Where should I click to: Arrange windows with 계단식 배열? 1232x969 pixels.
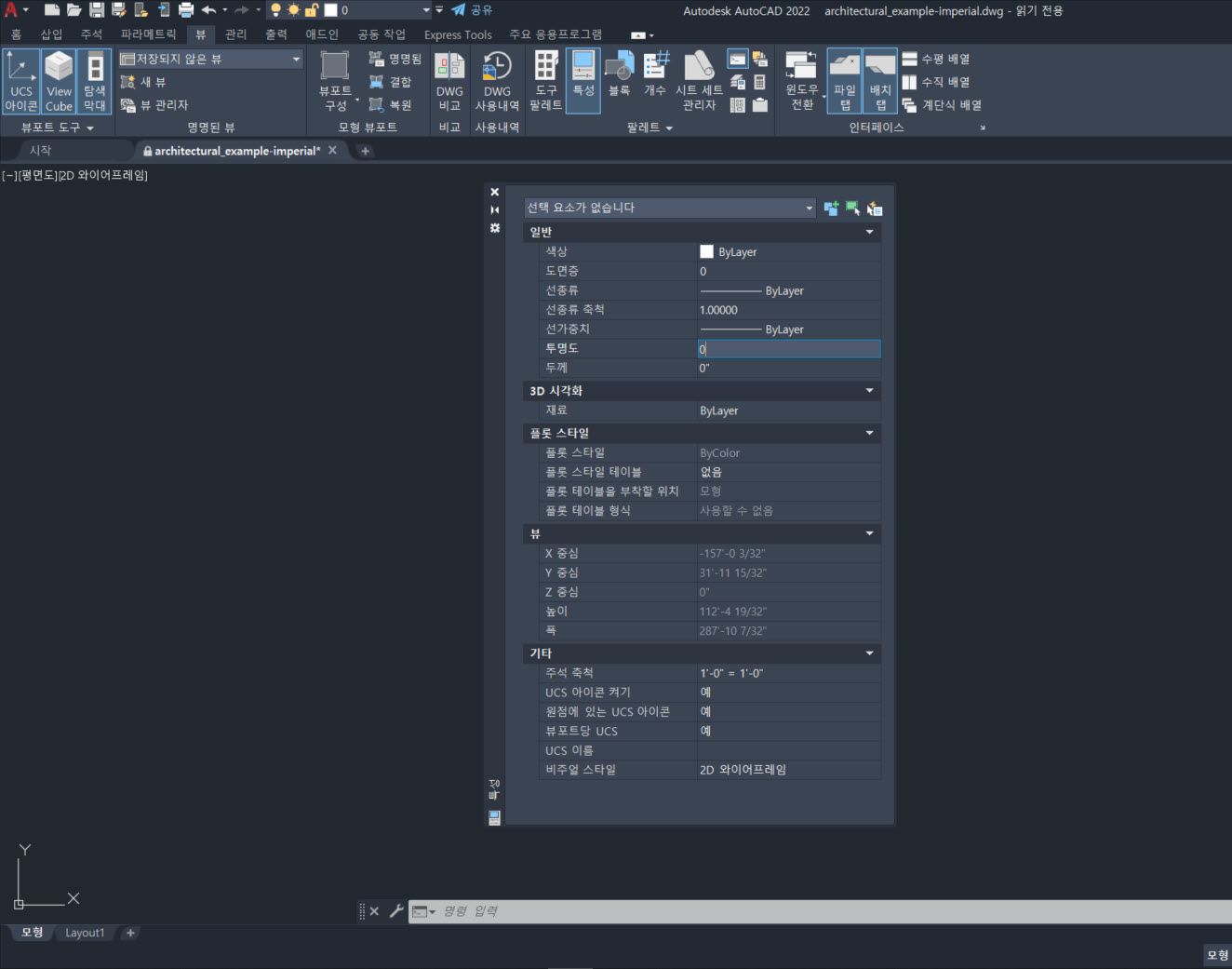tap(942, 105)
